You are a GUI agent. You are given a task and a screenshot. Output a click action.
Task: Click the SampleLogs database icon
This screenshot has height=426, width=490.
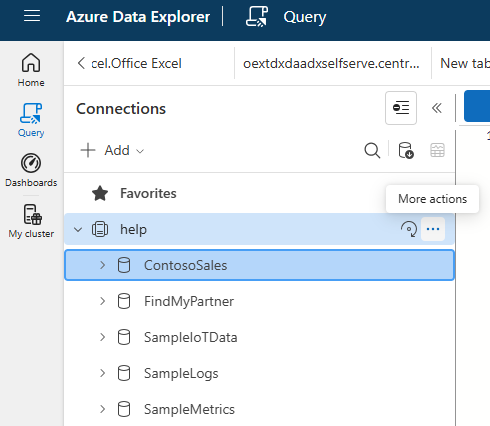[x=124, y=373]
